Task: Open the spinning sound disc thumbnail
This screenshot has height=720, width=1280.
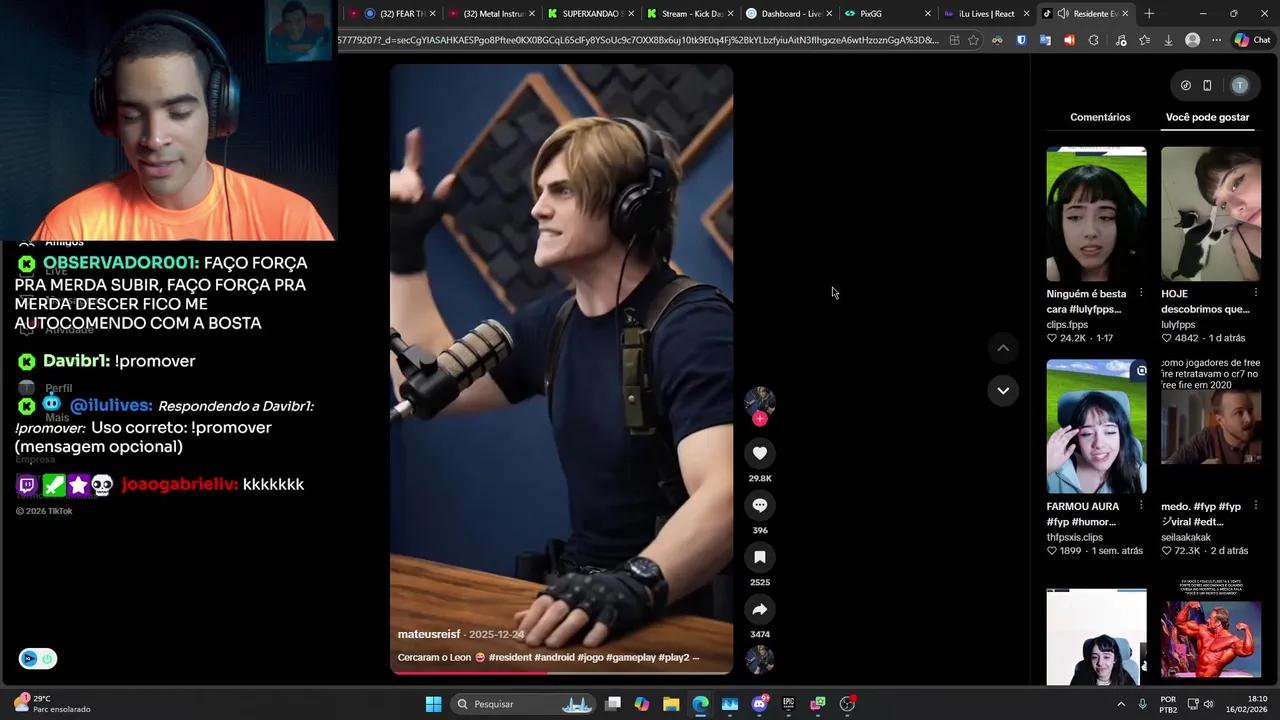Action: (x=760, y=660)
